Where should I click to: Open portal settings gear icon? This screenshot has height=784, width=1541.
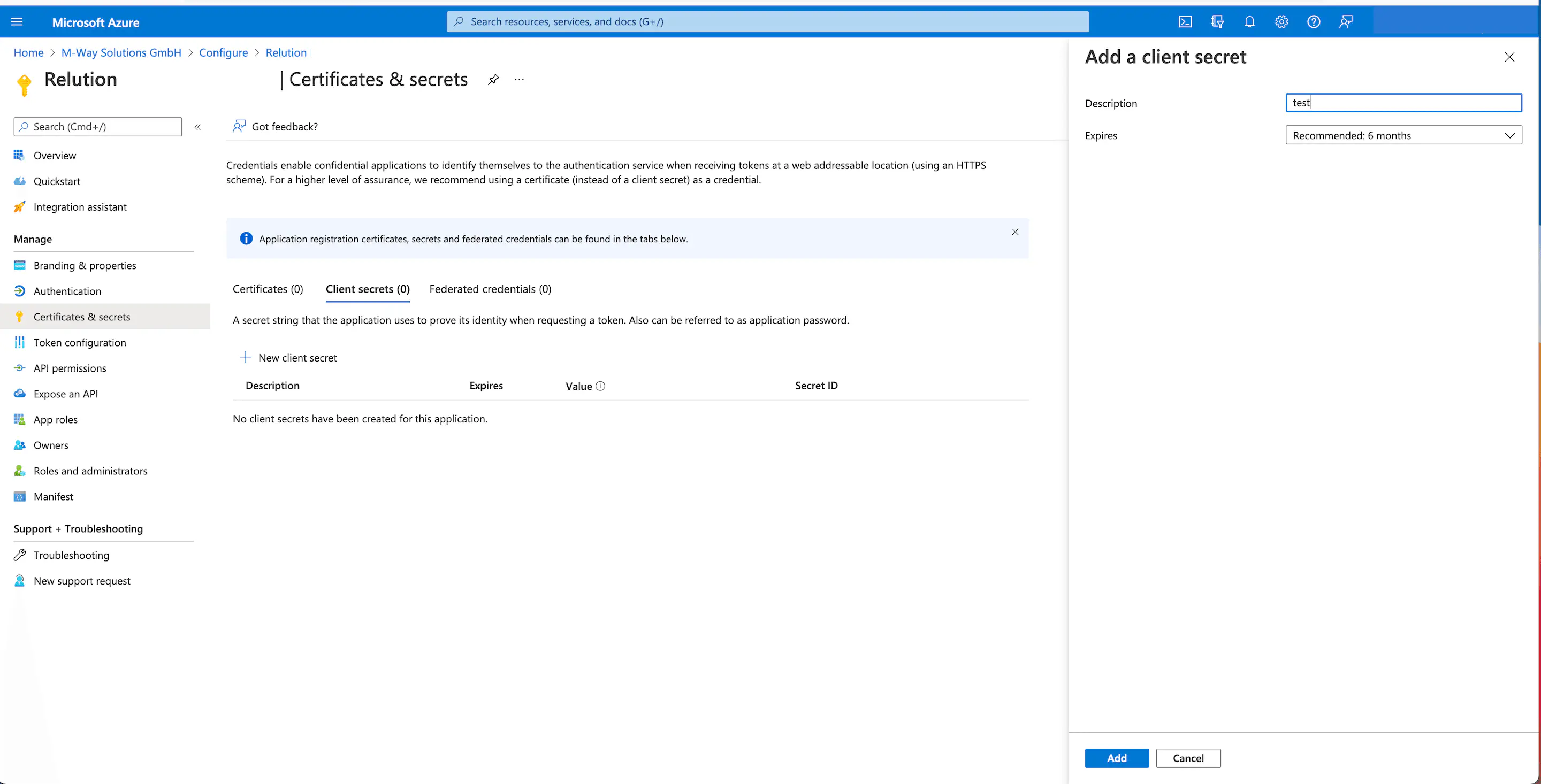[1281, 22]
